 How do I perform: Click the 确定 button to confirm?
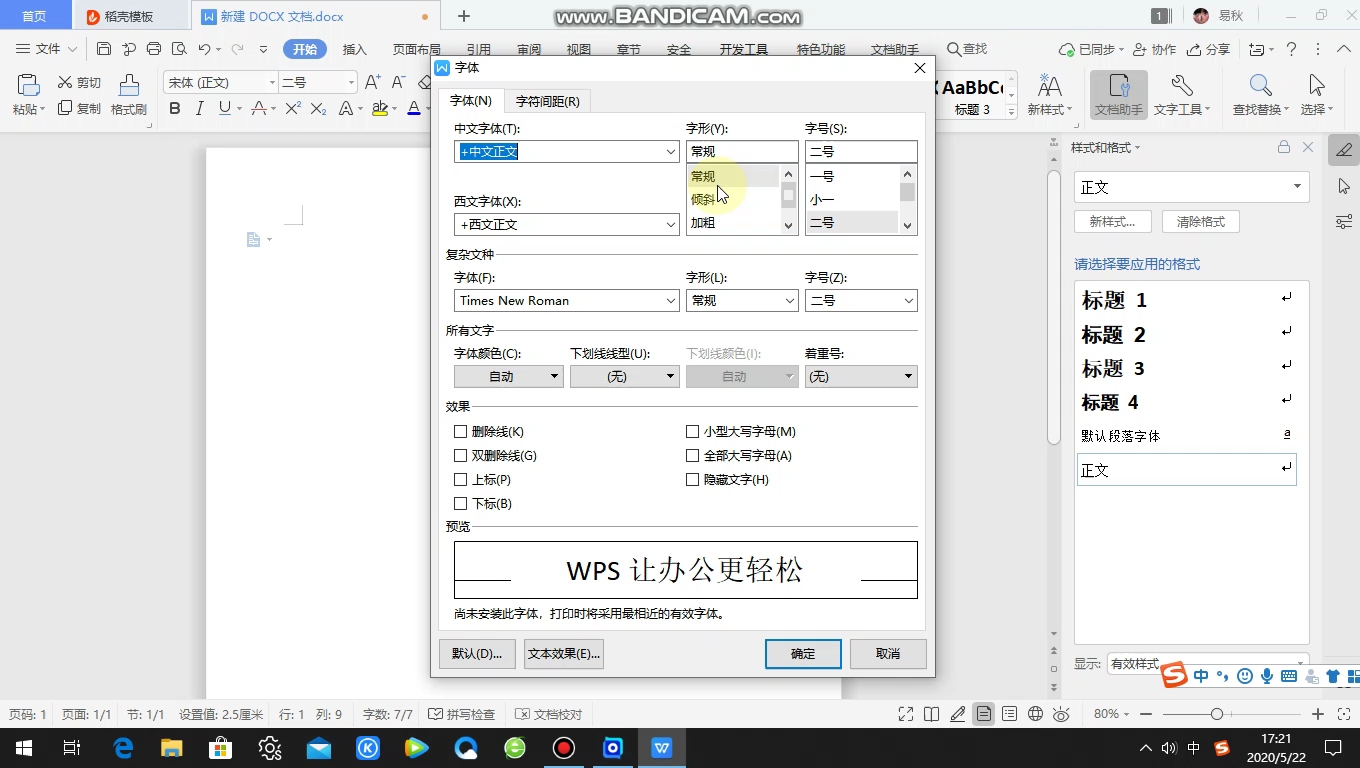point(802,653)
